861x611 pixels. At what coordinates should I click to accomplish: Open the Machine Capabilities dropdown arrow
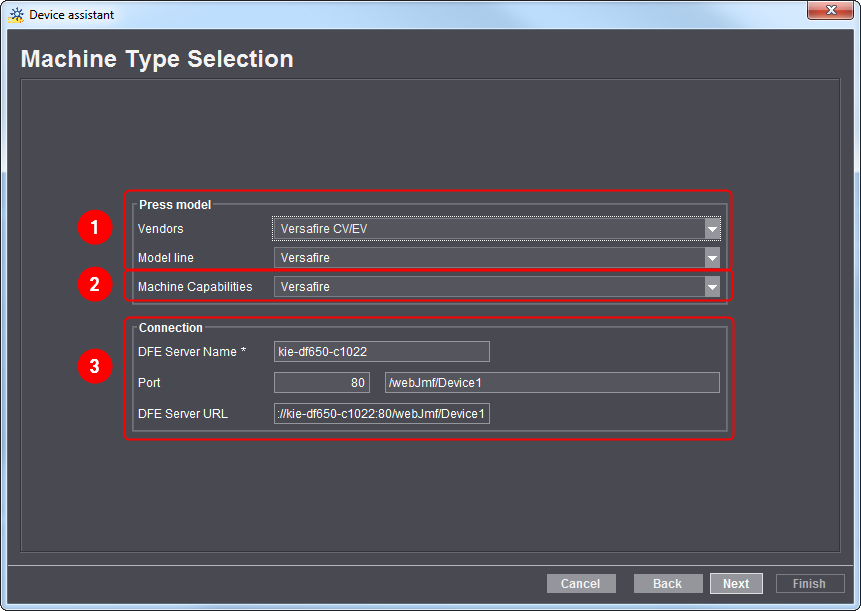(x=711, y=287)
